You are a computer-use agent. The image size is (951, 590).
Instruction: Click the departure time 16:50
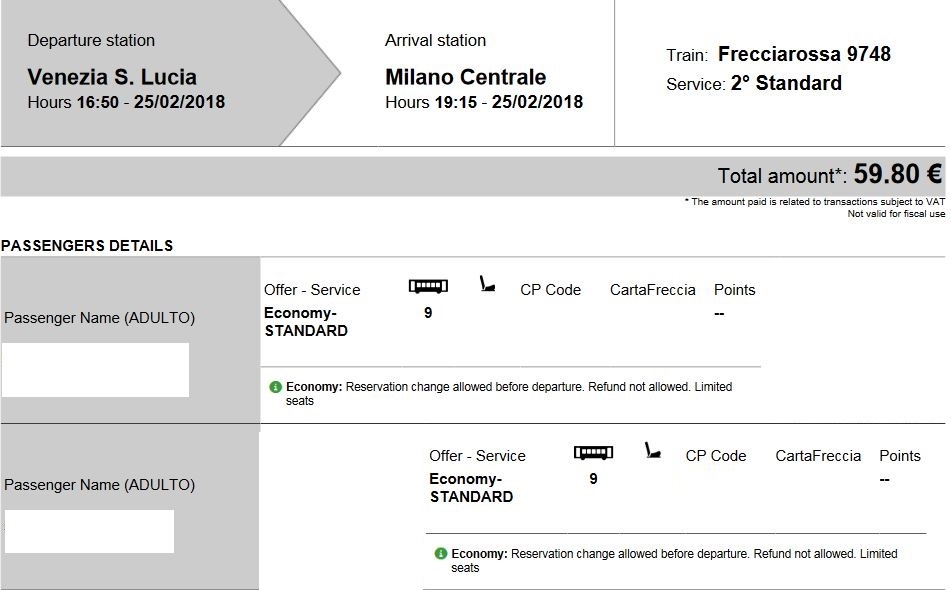98,102
